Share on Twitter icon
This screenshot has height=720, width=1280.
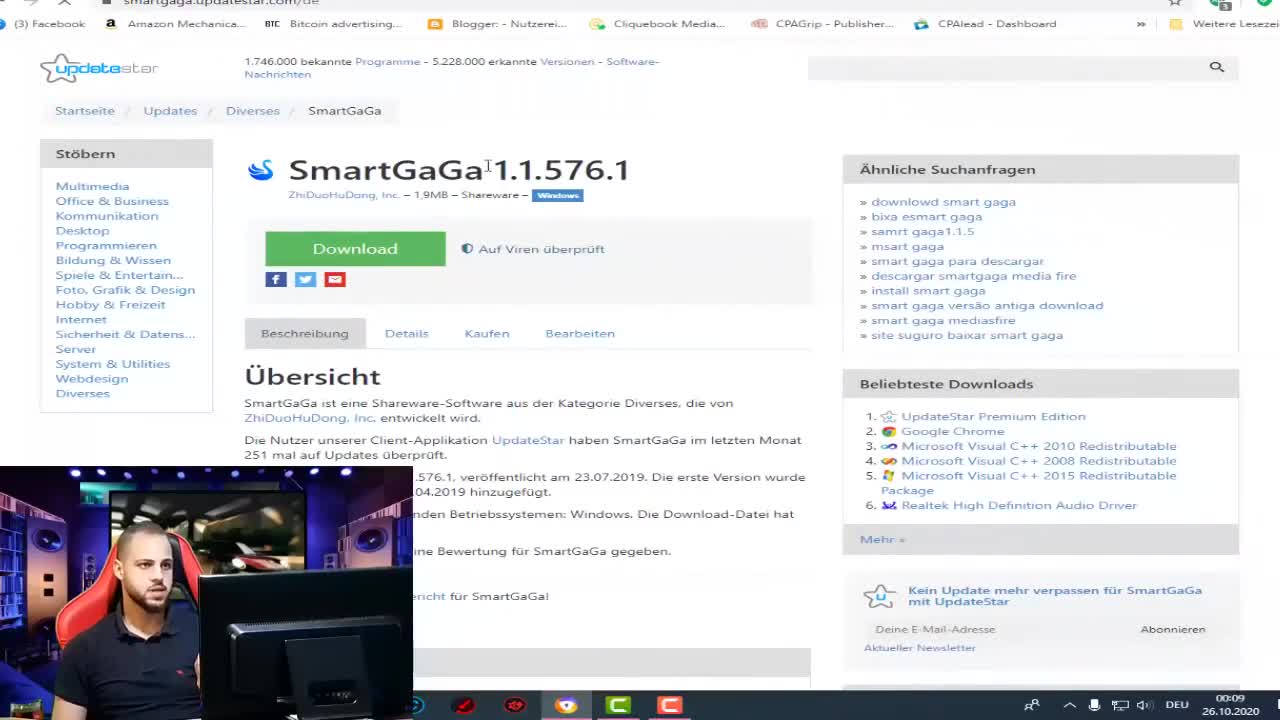tap(305, 279)
